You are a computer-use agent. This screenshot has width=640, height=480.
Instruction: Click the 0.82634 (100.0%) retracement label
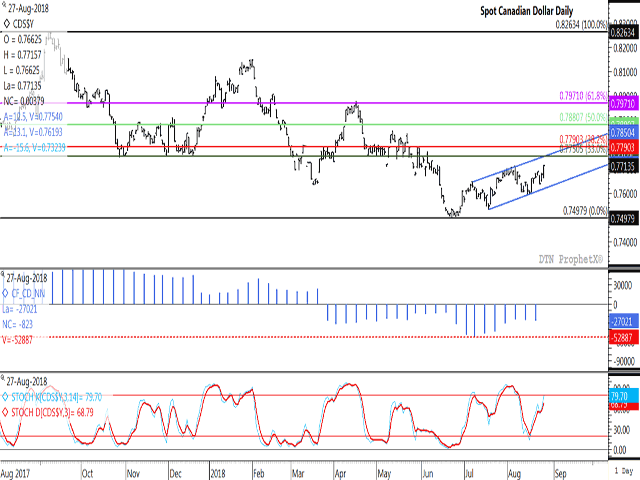(581, 25)
